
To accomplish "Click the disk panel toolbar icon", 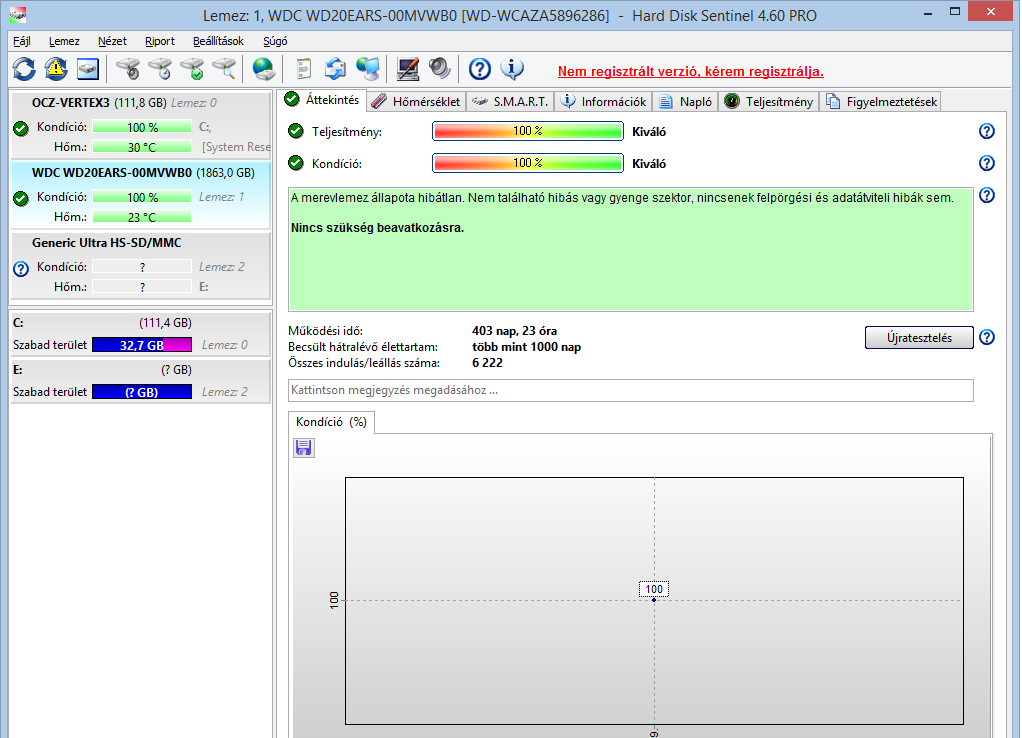I will (87, 68).
